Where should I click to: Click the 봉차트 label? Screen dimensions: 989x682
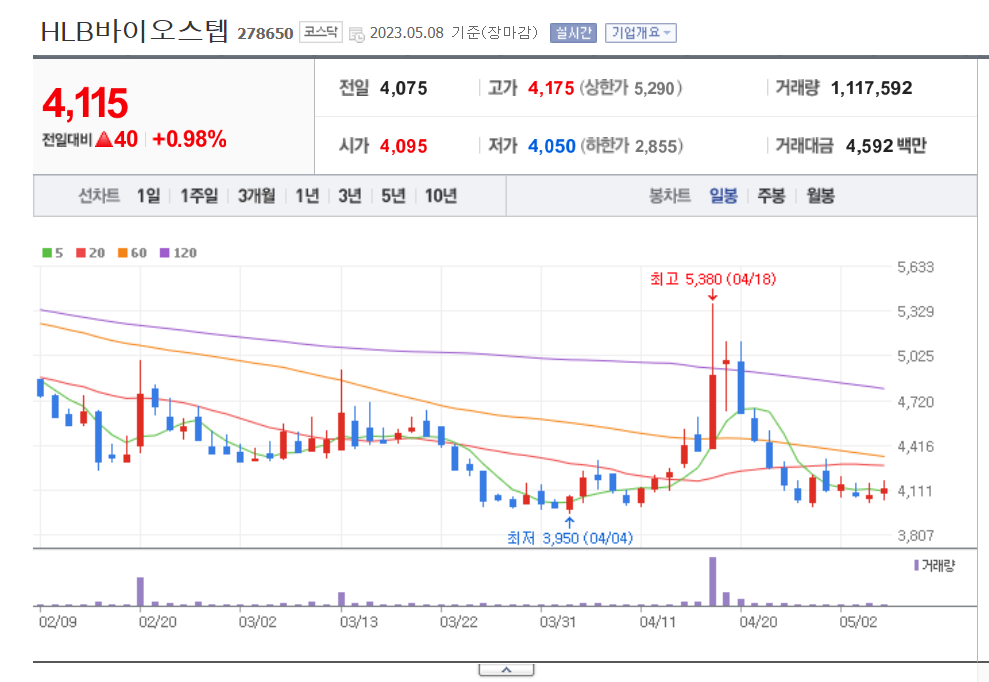point(670,196)
